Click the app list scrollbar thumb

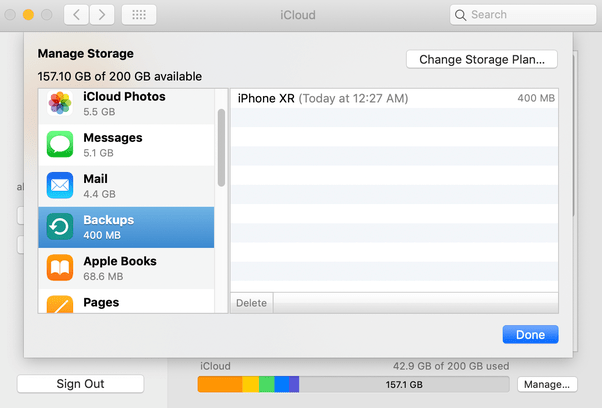pos(221,148)
